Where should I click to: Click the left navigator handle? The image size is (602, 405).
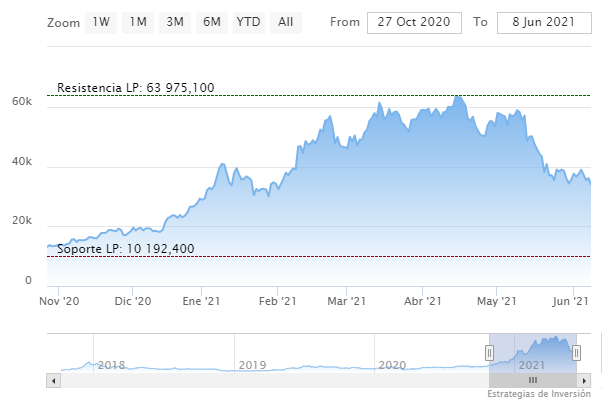tap(489, 352)
